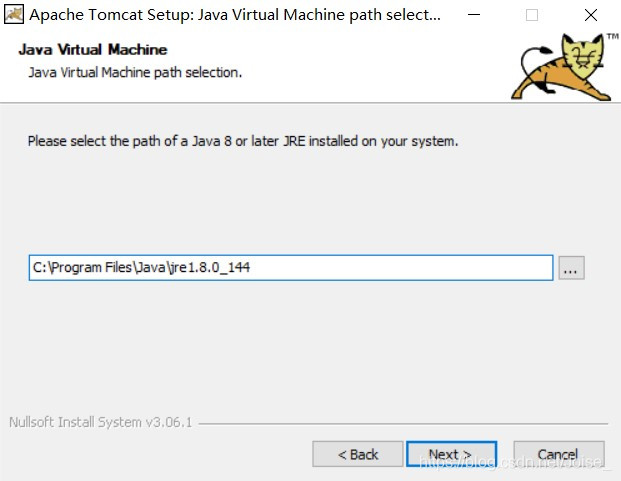Open the folder browser with the '...' button
This screenshot has height=481, width=621.
point(571,268)
